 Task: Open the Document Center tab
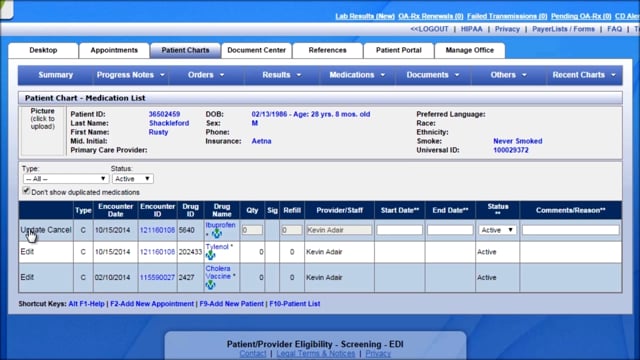256,50
